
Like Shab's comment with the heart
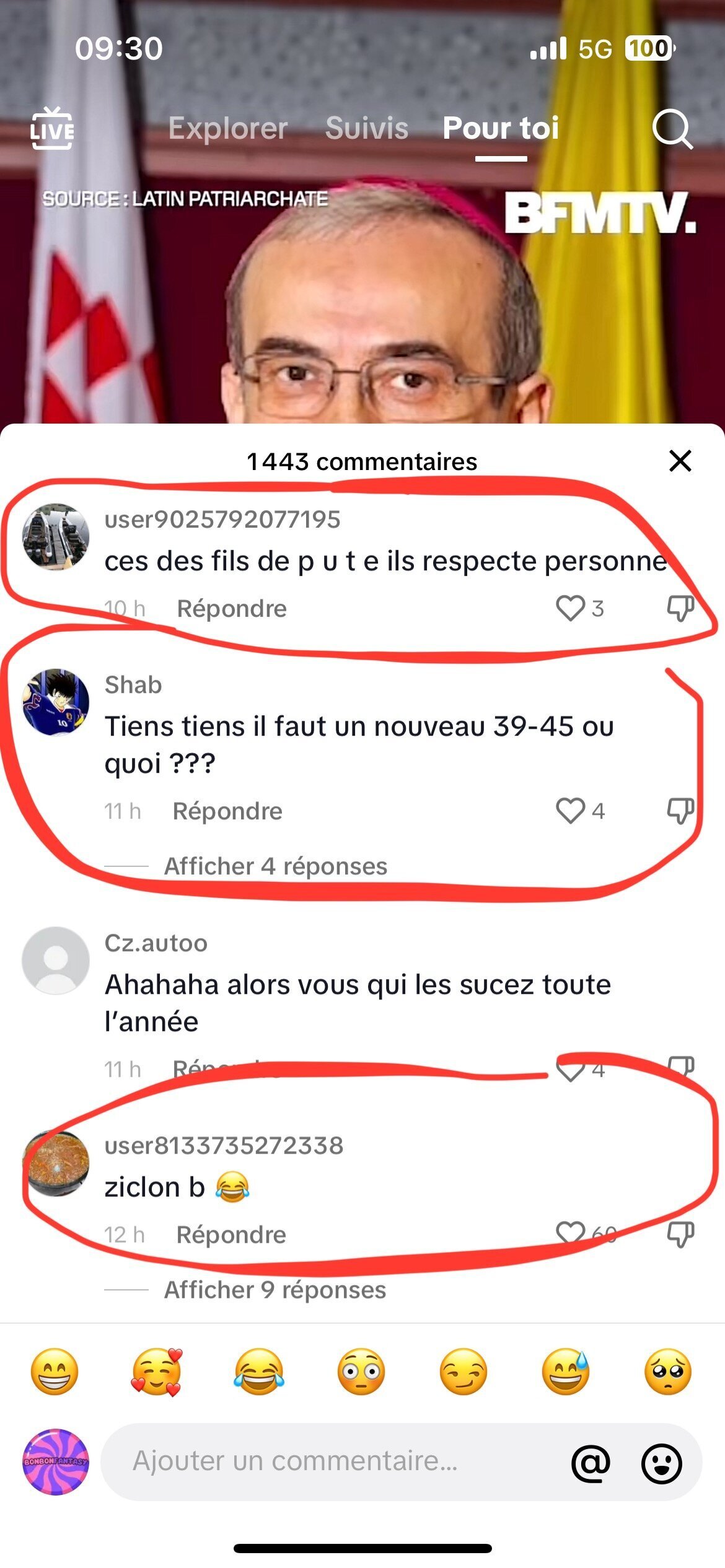pyautogui.click(x=570, y=811)
